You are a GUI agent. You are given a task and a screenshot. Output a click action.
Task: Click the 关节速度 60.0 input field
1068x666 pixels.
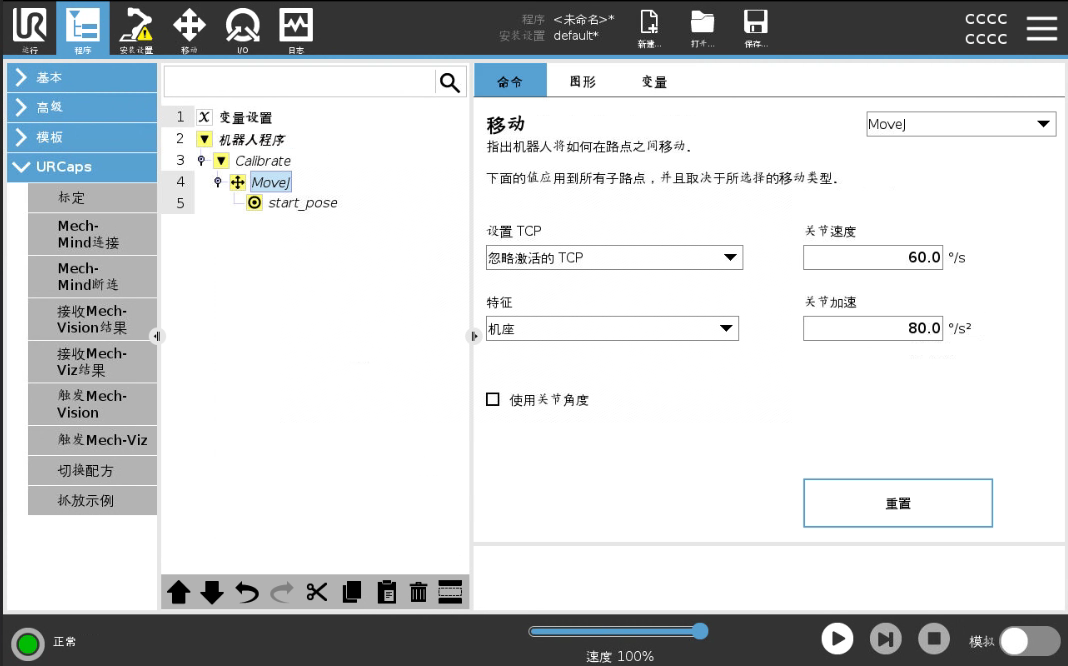point(873,257)
